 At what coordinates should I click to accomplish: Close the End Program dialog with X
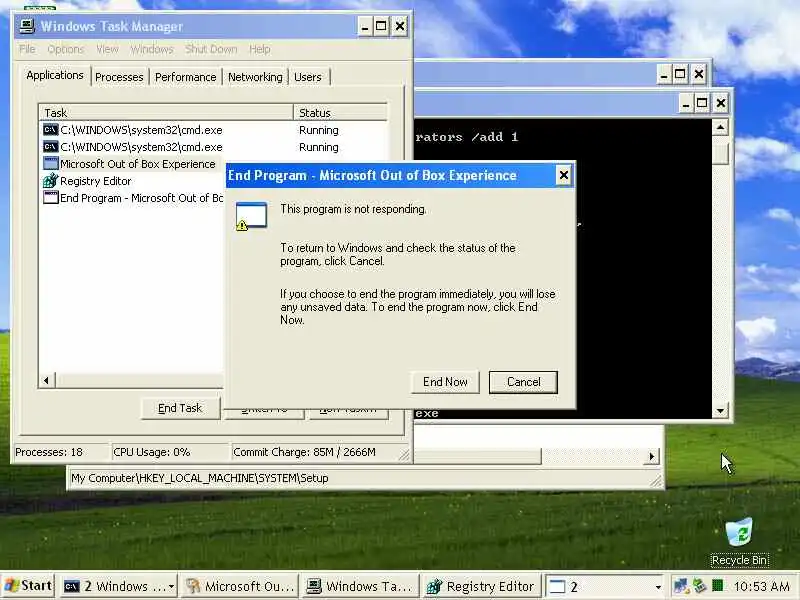coord(563,176)
